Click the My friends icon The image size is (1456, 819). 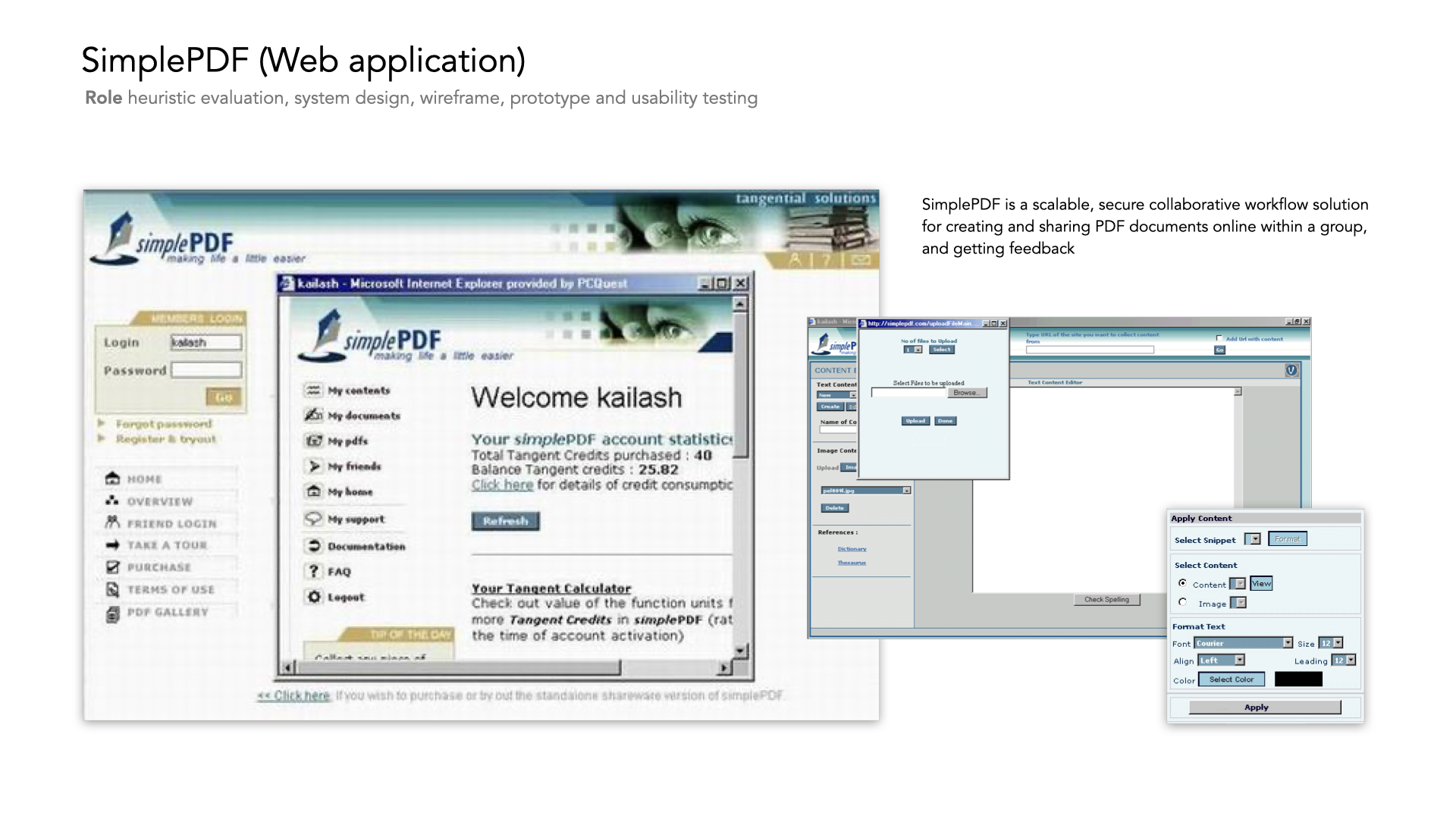[x=315, y=466]
